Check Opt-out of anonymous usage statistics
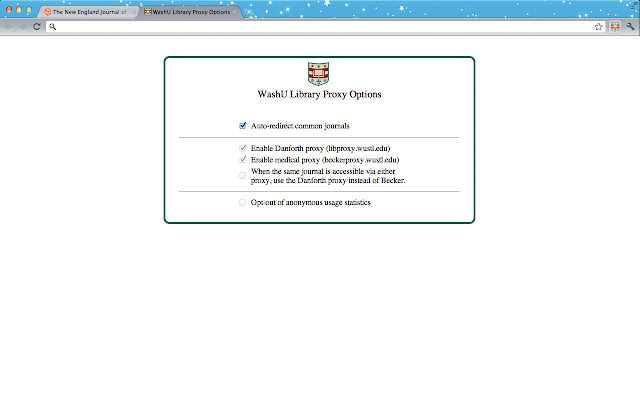 point(242,202)
